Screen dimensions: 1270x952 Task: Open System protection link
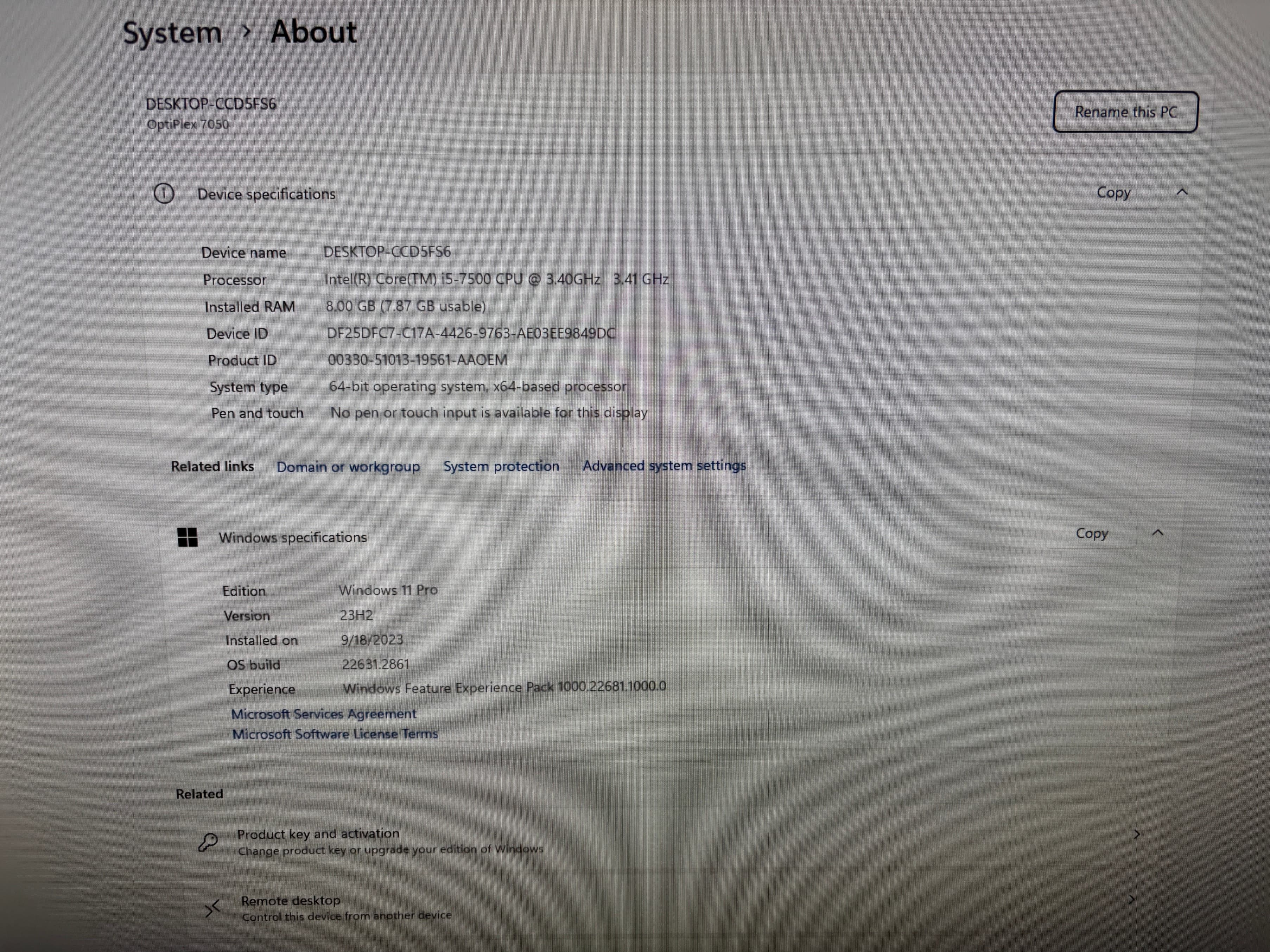(x=501, y=466)
